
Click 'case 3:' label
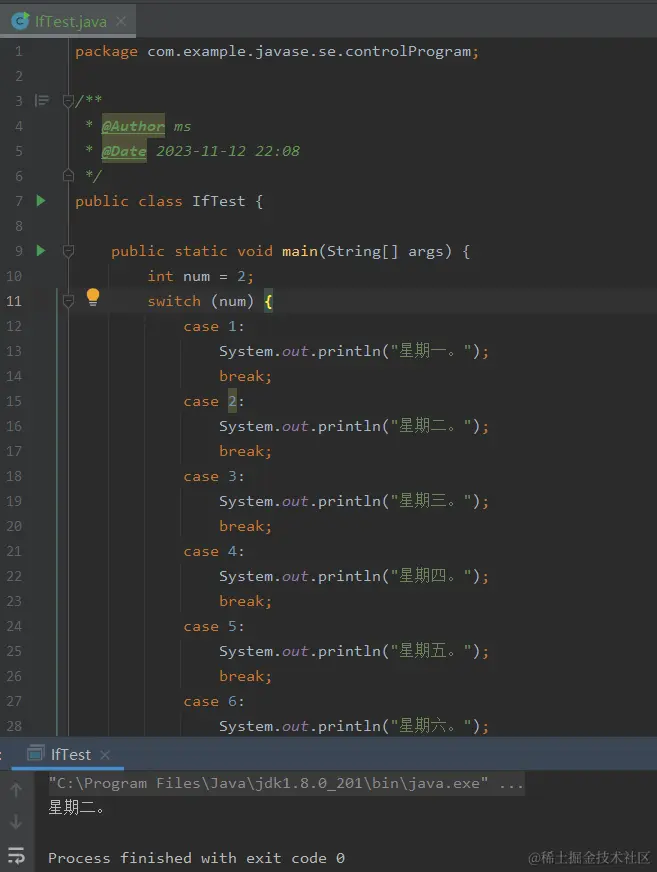(x=214, y=477)
